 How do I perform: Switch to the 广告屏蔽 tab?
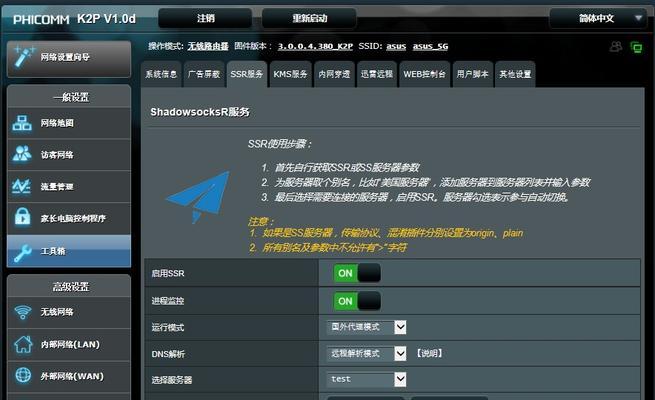[x=204, y=74]
